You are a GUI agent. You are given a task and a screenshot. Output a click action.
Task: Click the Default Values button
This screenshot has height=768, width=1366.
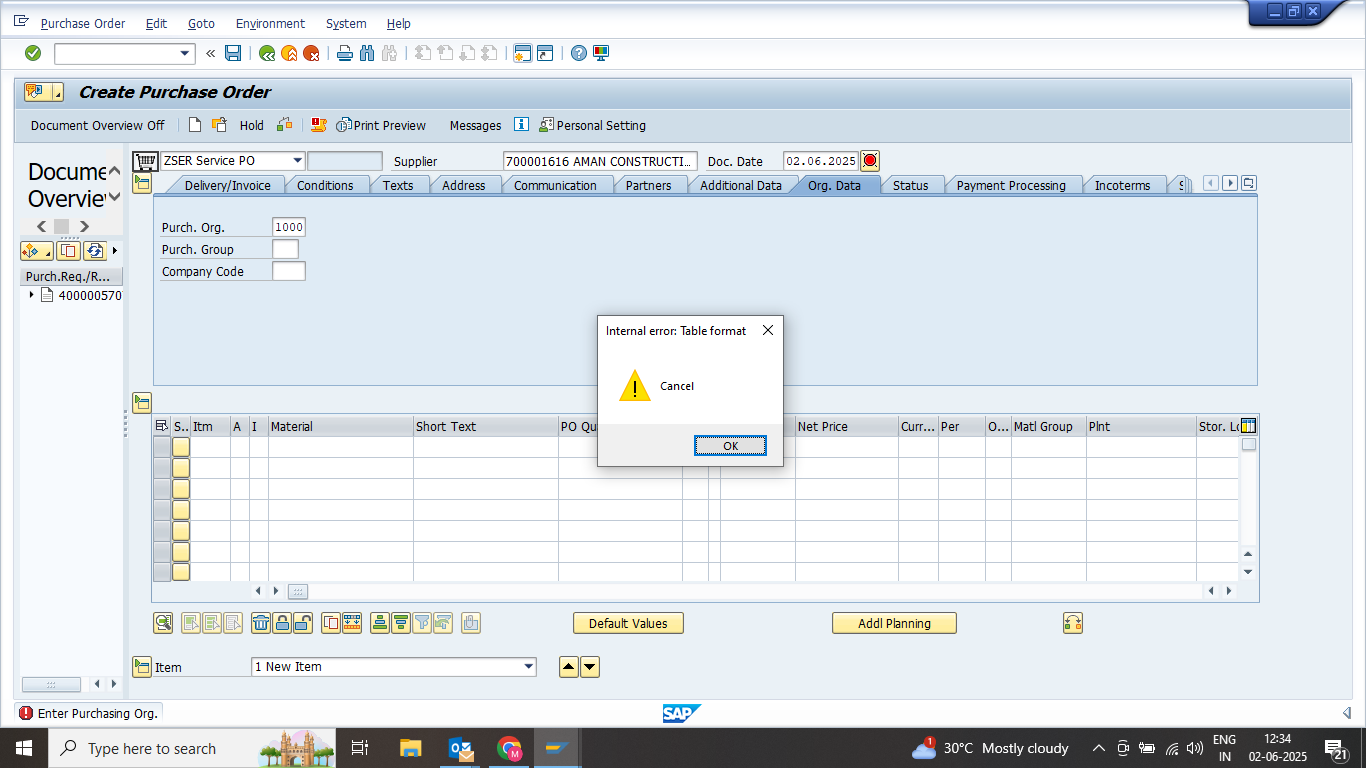(x=628, y=623)
